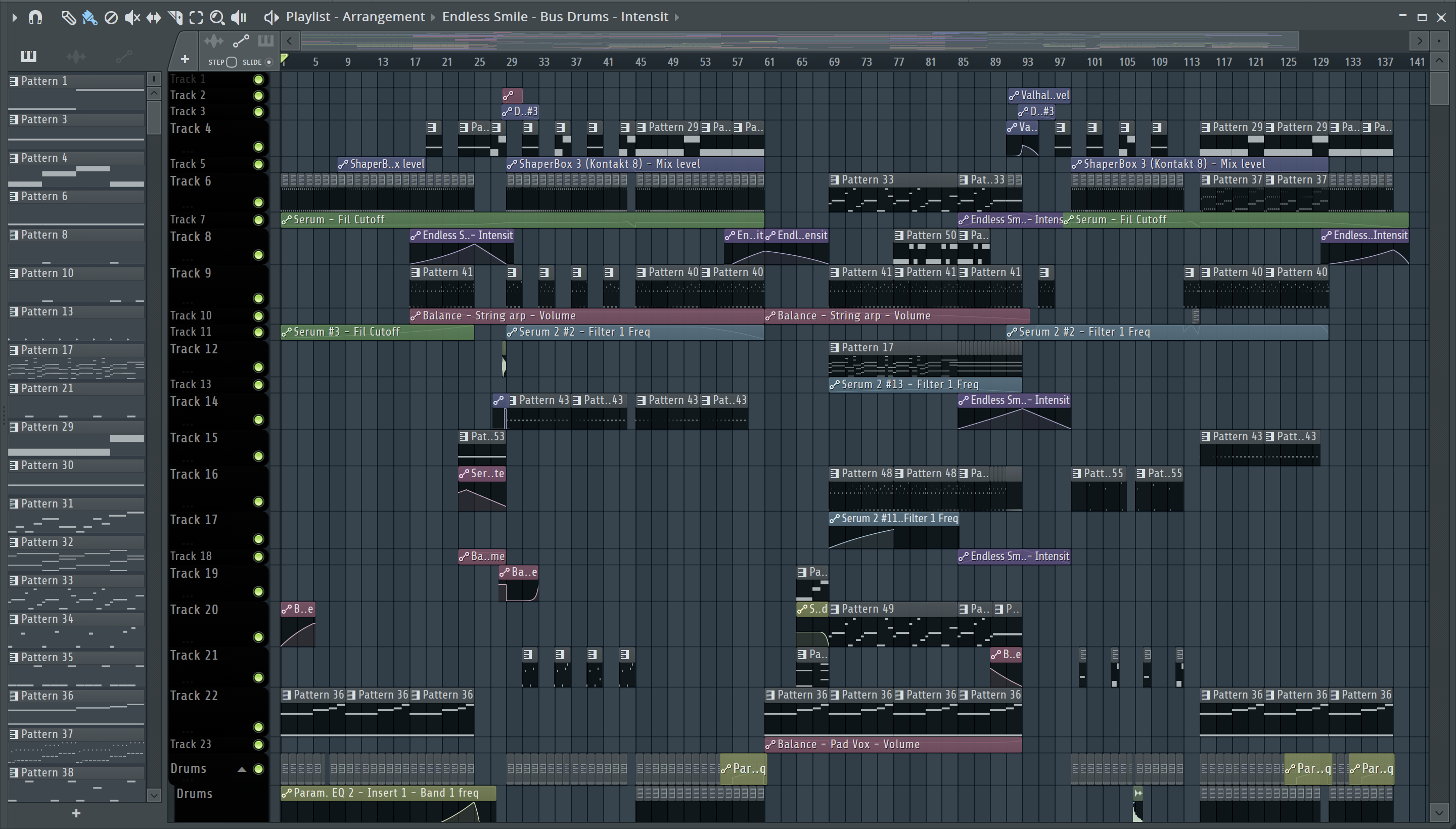This screenshot has height=829, width=1456.
Task: Click Endless Smile - Bus Drums - Intensit breadcrumb
Action: 555,17
